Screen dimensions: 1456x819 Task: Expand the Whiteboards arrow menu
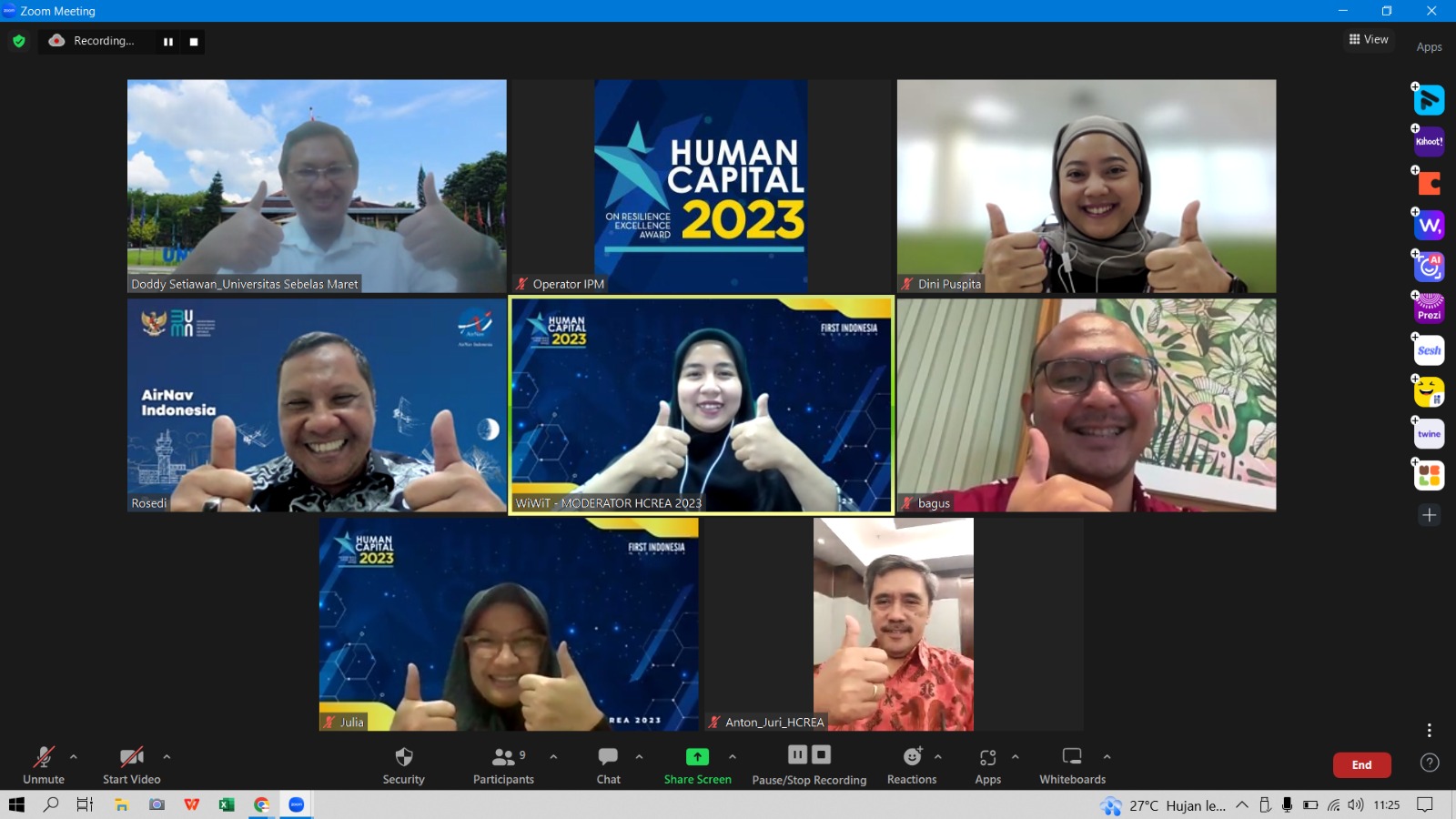click(x=1107, y=756)
